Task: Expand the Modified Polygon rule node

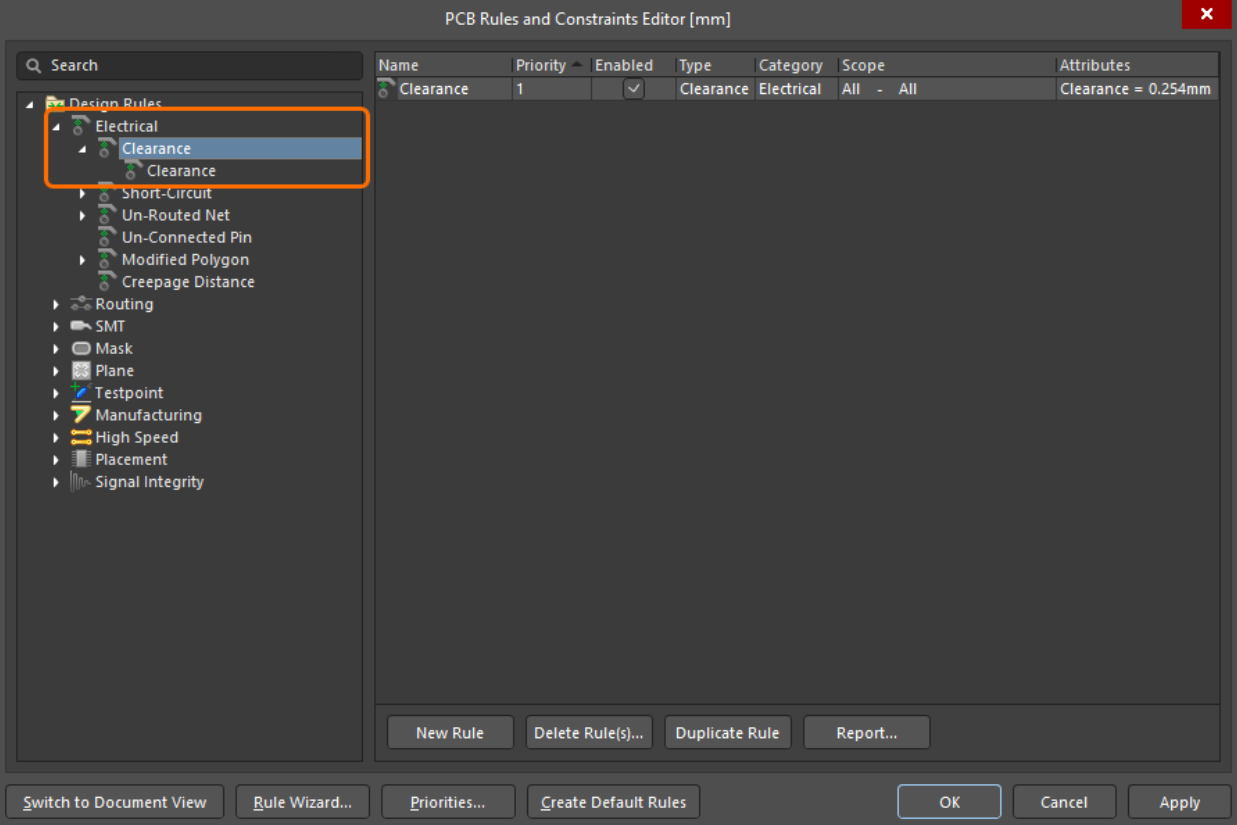Action: [83, 260]
